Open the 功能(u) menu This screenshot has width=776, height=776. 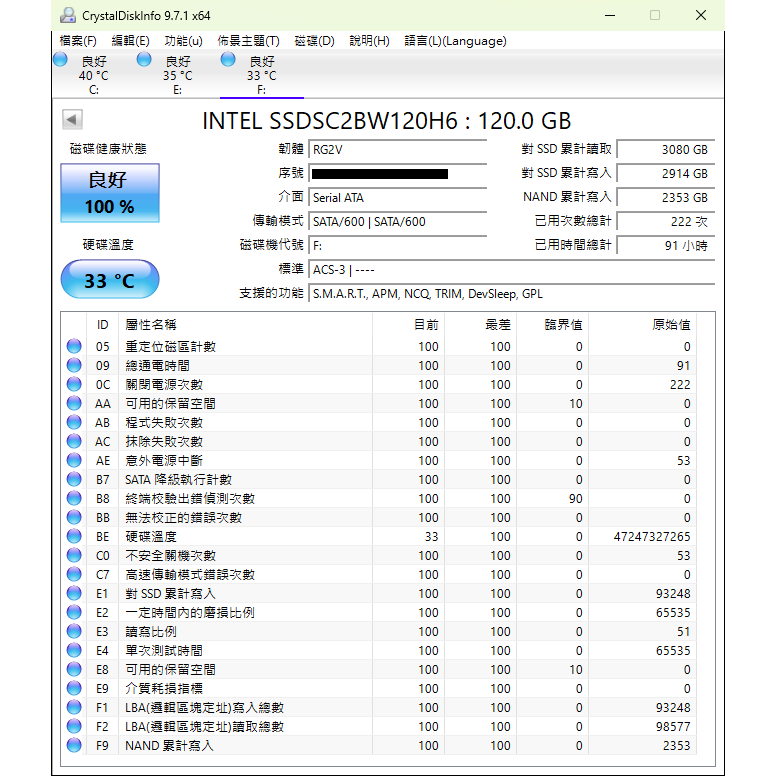click(x=184, y=41)
